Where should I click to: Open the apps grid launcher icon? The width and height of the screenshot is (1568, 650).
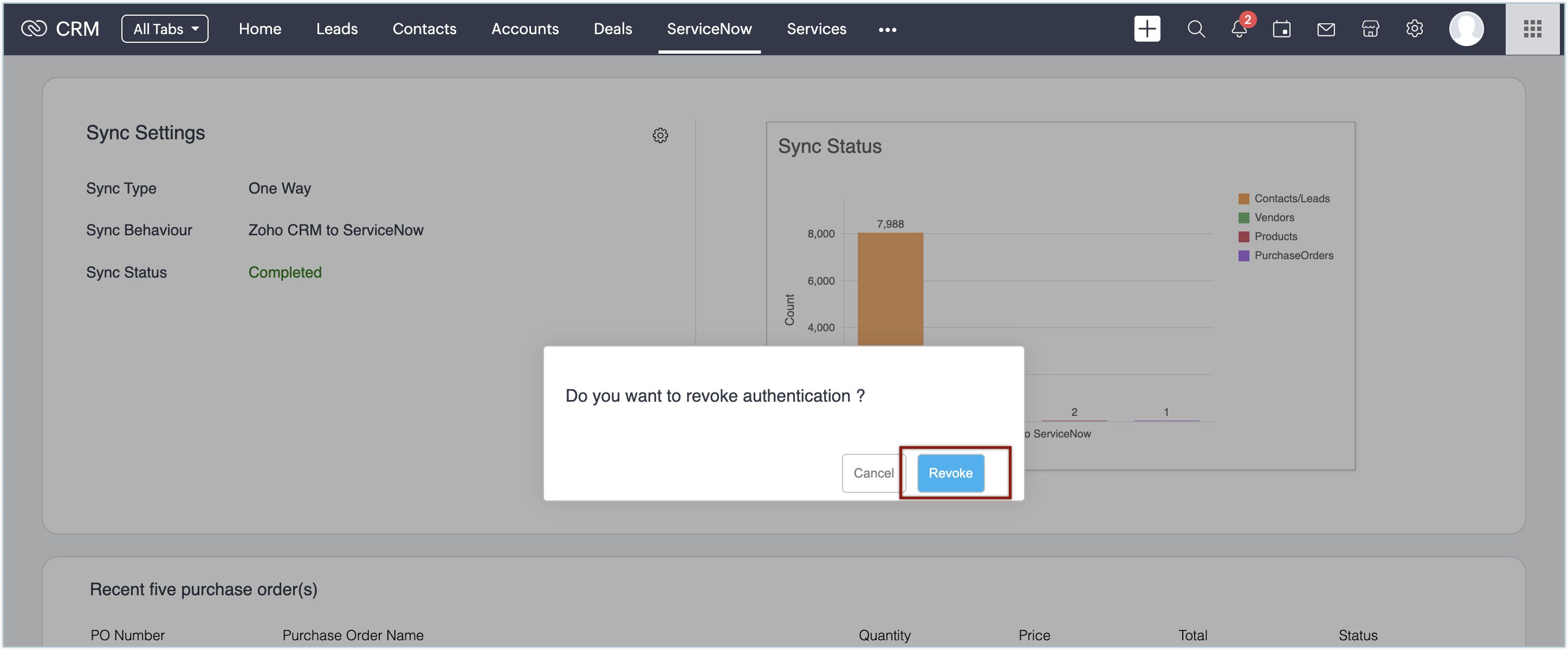pyautogui.click(x=1532, y=29)
